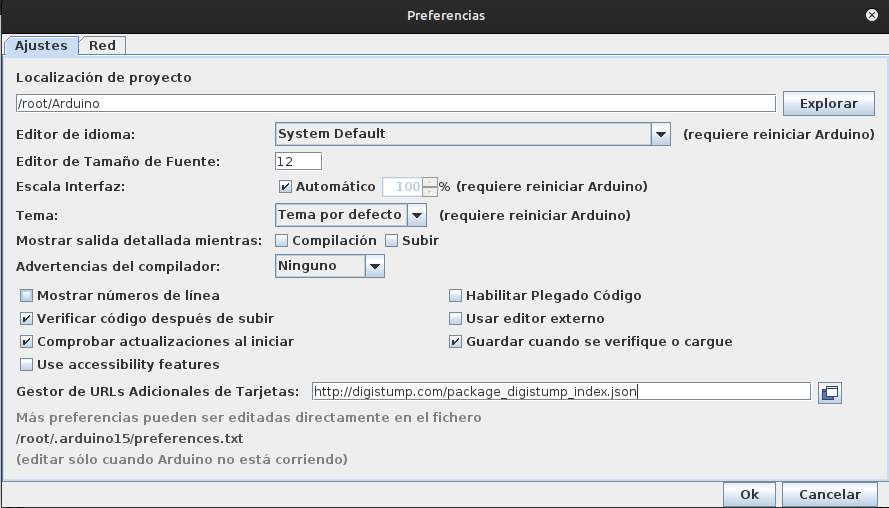Enable detailed output for Subir
Screen dimensions: 889x508
(x=392, y=241)
